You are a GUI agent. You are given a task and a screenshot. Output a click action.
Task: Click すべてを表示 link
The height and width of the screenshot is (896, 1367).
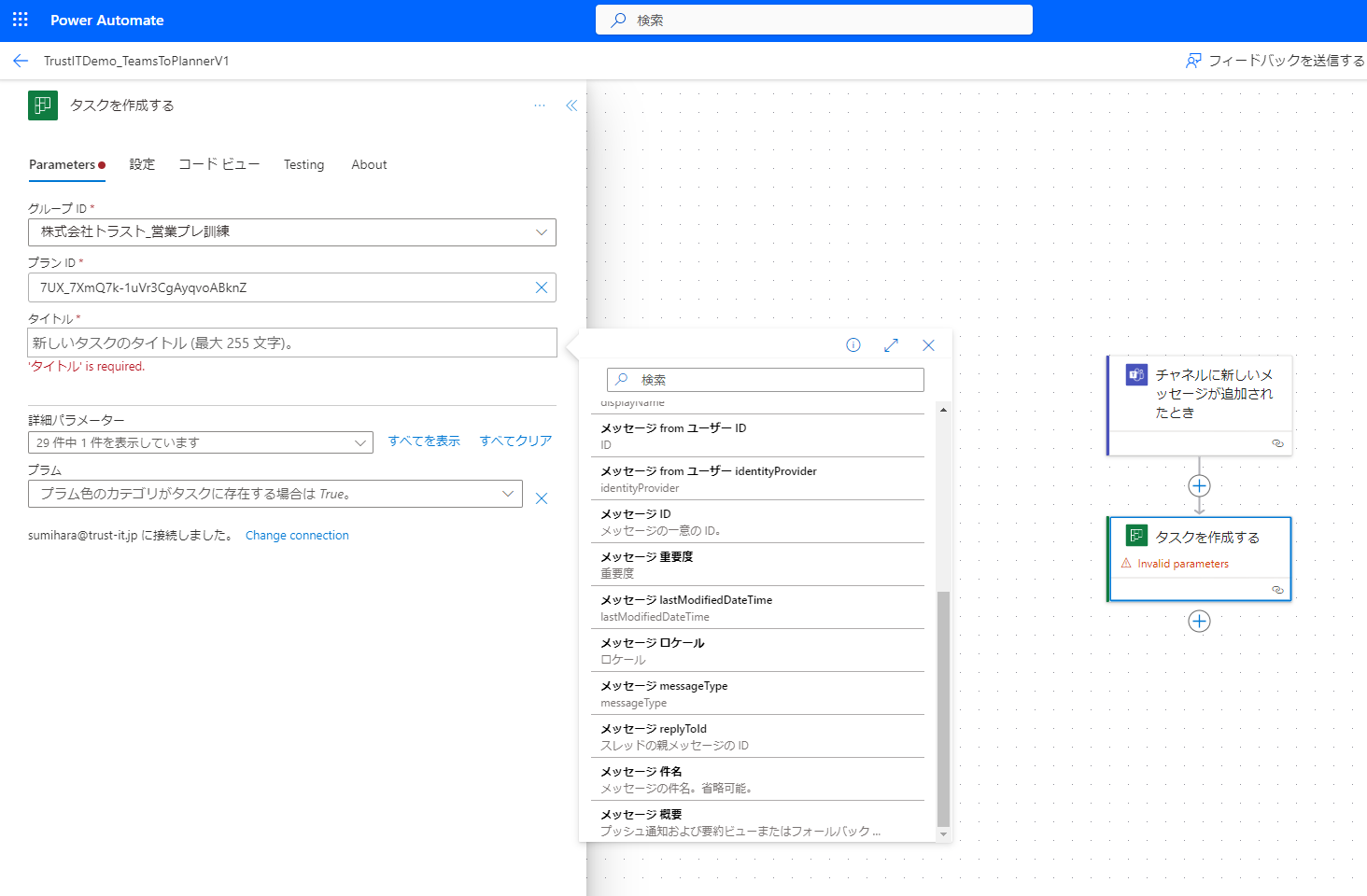[x=424, y=441]
